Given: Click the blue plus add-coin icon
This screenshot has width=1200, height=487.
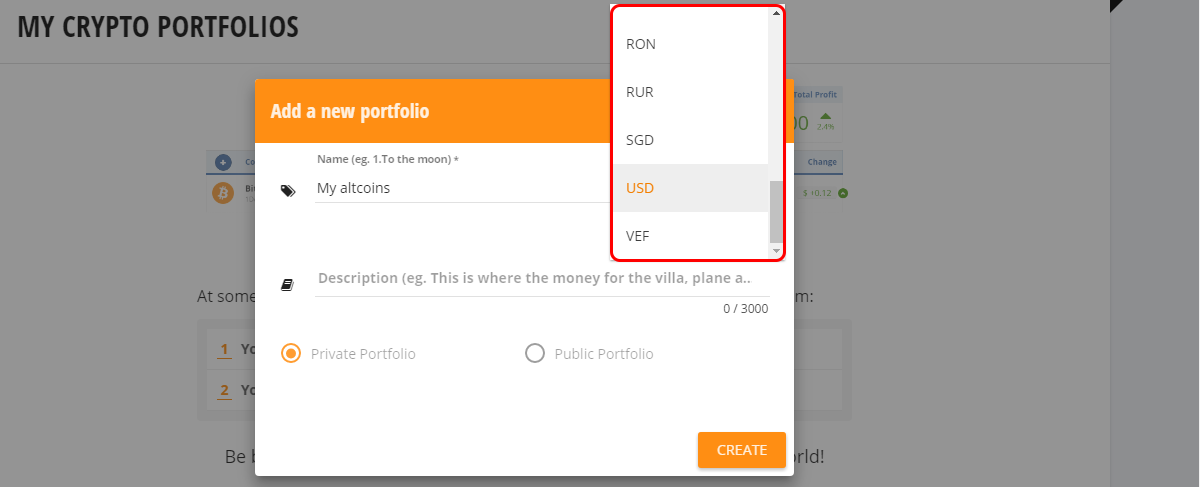Looking at the screenshot, I should click(x=223, y=162).
